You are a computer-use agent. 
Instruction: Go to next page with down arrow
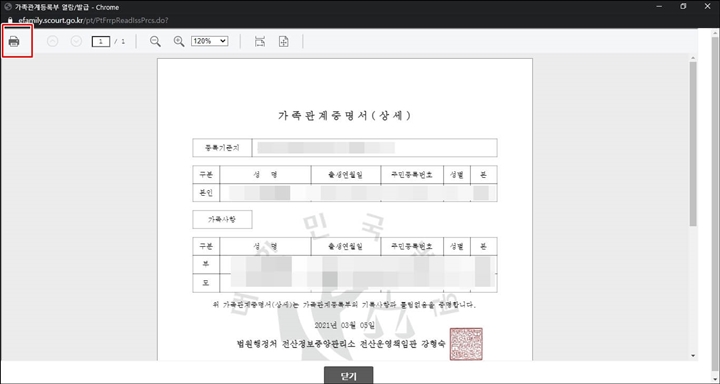click(76, 41)
